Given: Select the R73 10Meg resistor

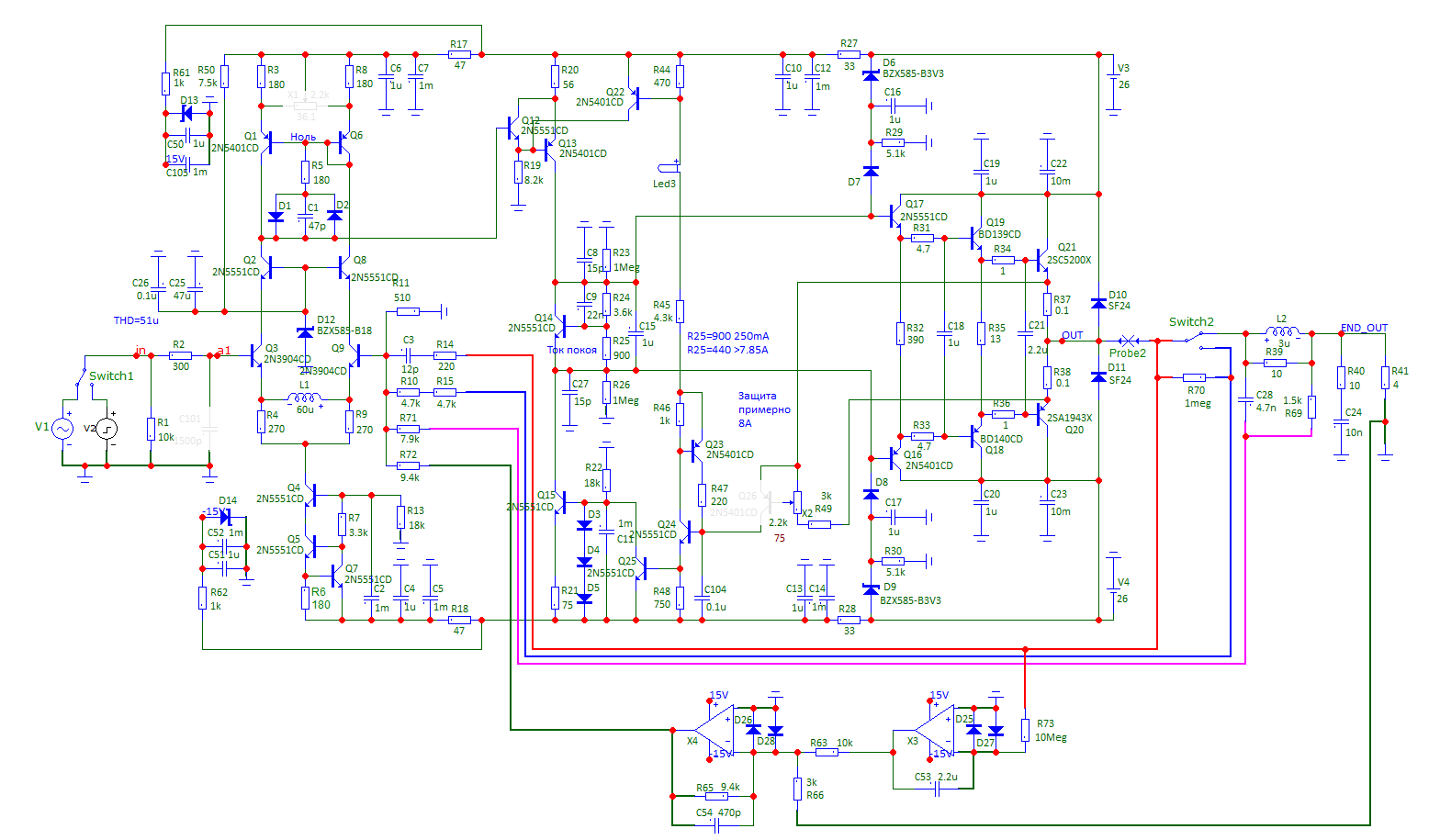Looking at the screenshot, I should [1025, 730].
